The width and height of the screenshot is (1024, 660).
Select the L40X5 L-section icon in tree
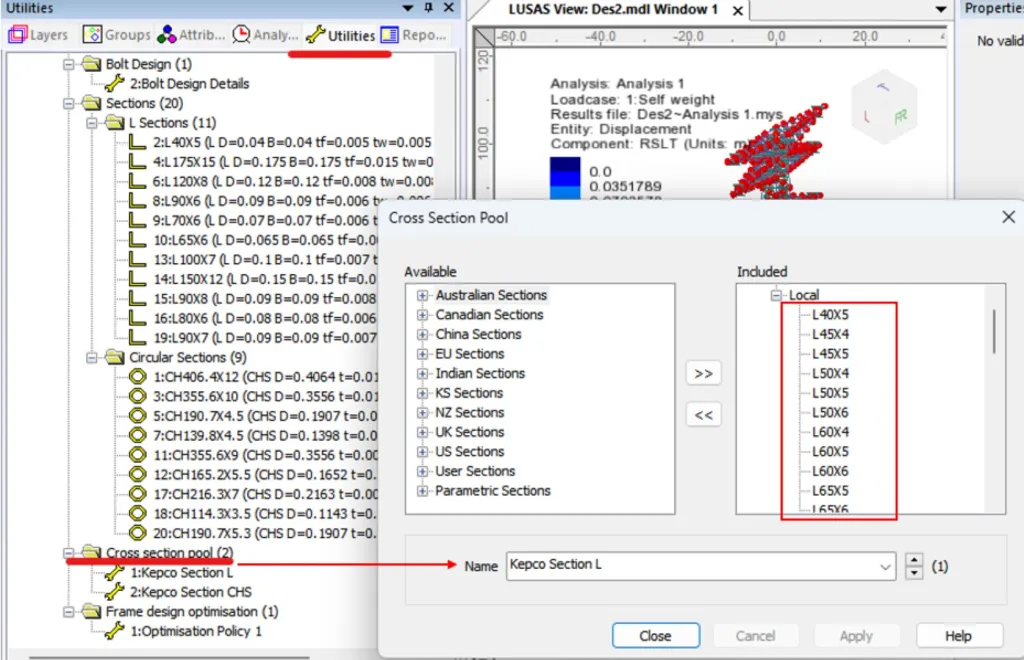point(138,143)
